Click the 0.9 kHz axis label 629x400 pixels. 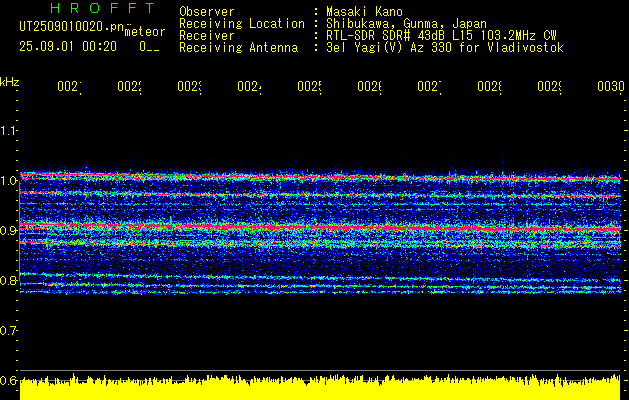pos(8,230)
